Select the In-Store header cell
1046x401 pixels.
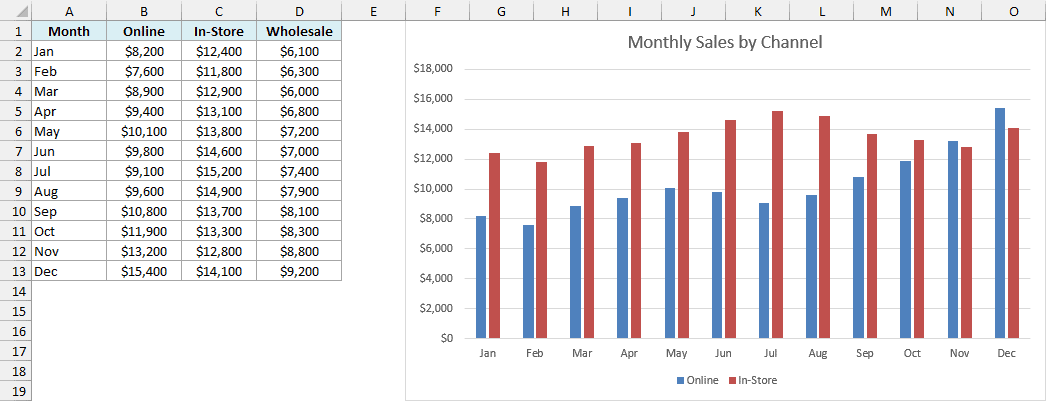pos(219,31)
